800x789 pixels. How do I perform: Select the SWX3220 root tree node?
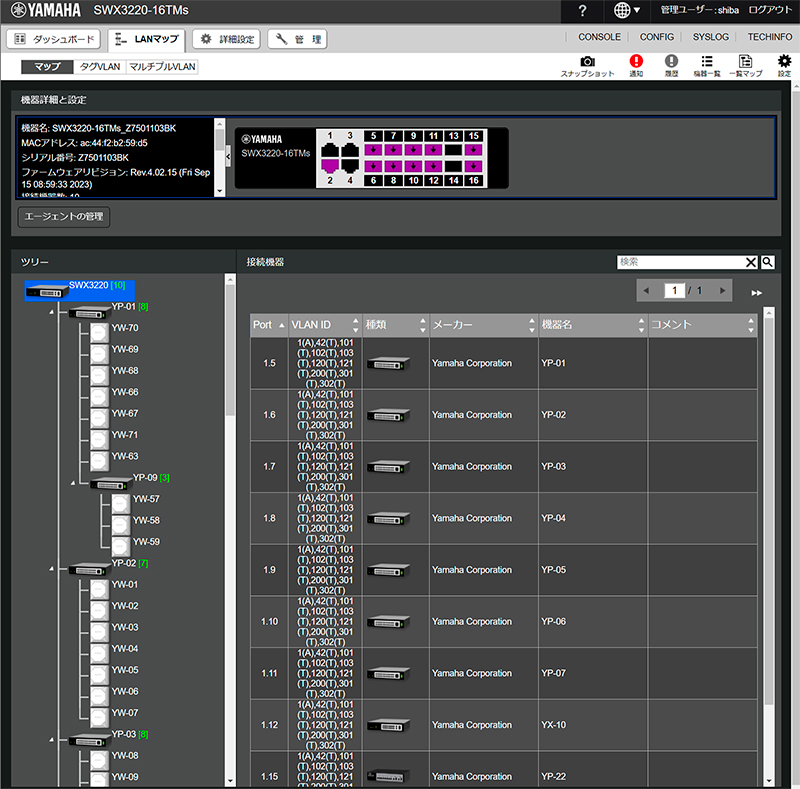pyautogui.click(x=80, y=290)
